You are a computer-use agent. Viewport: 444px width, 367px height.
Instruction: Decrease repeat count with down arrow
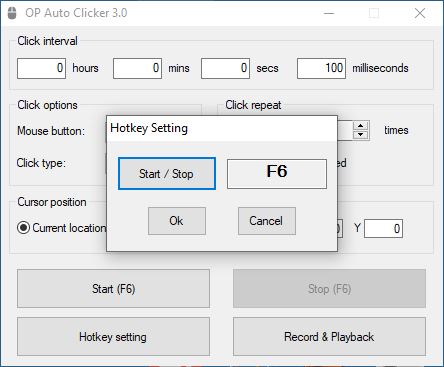pos(360,135)
